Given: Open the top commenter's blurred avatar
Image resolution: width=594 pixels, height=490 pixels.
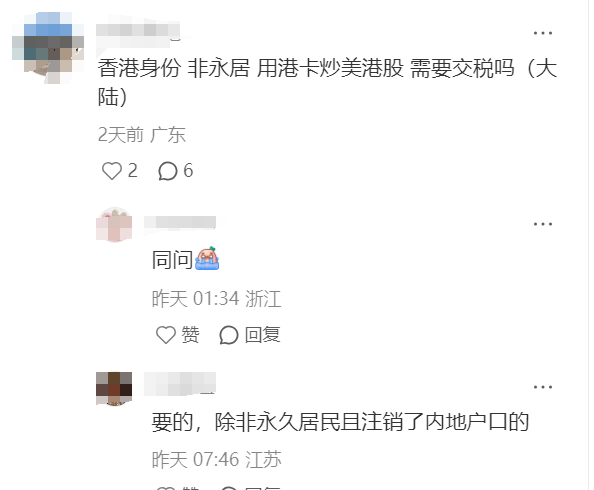Looking at the screenshot, I should (48, 48).
